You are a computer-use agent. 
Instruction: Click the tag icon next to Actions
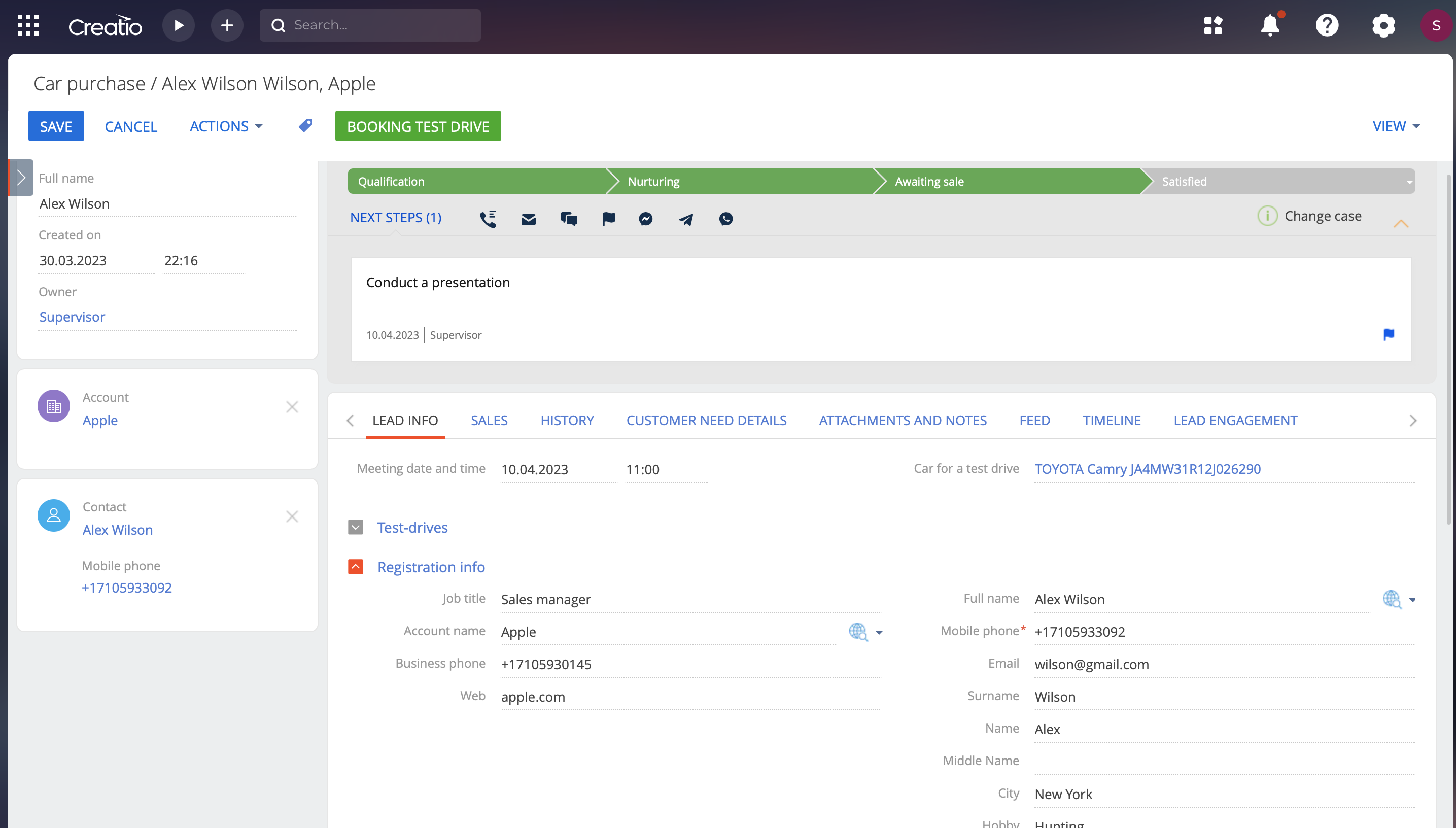tap(305, 126)
